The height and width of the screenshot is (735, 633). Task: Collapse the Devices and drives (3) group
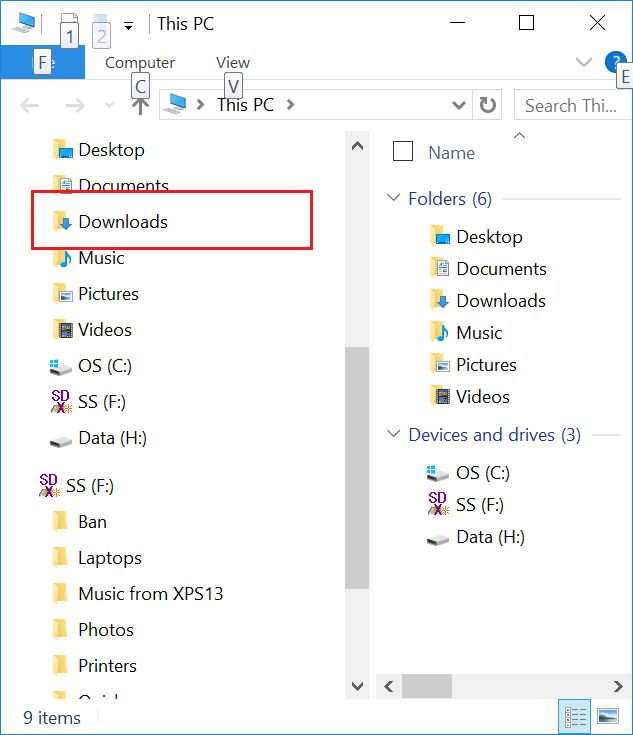pos(393,434)
